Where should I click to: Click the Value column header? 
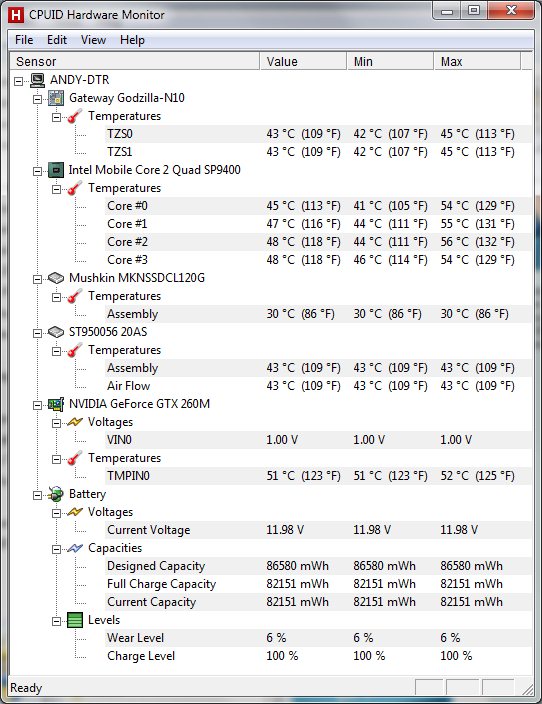click(x=303, y=62)
